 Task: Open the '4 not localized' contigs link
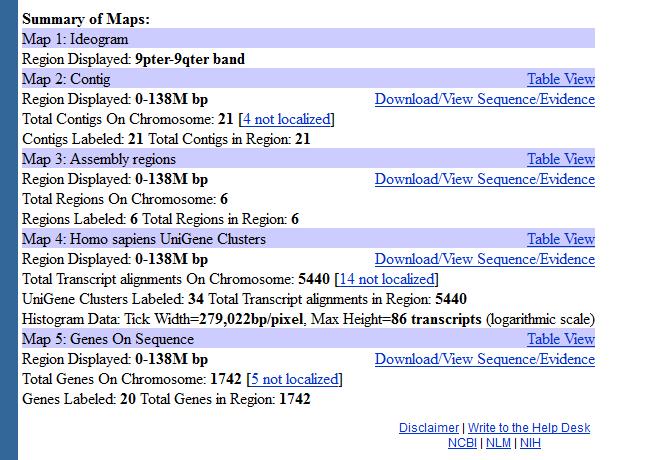(x=286, y=119)
